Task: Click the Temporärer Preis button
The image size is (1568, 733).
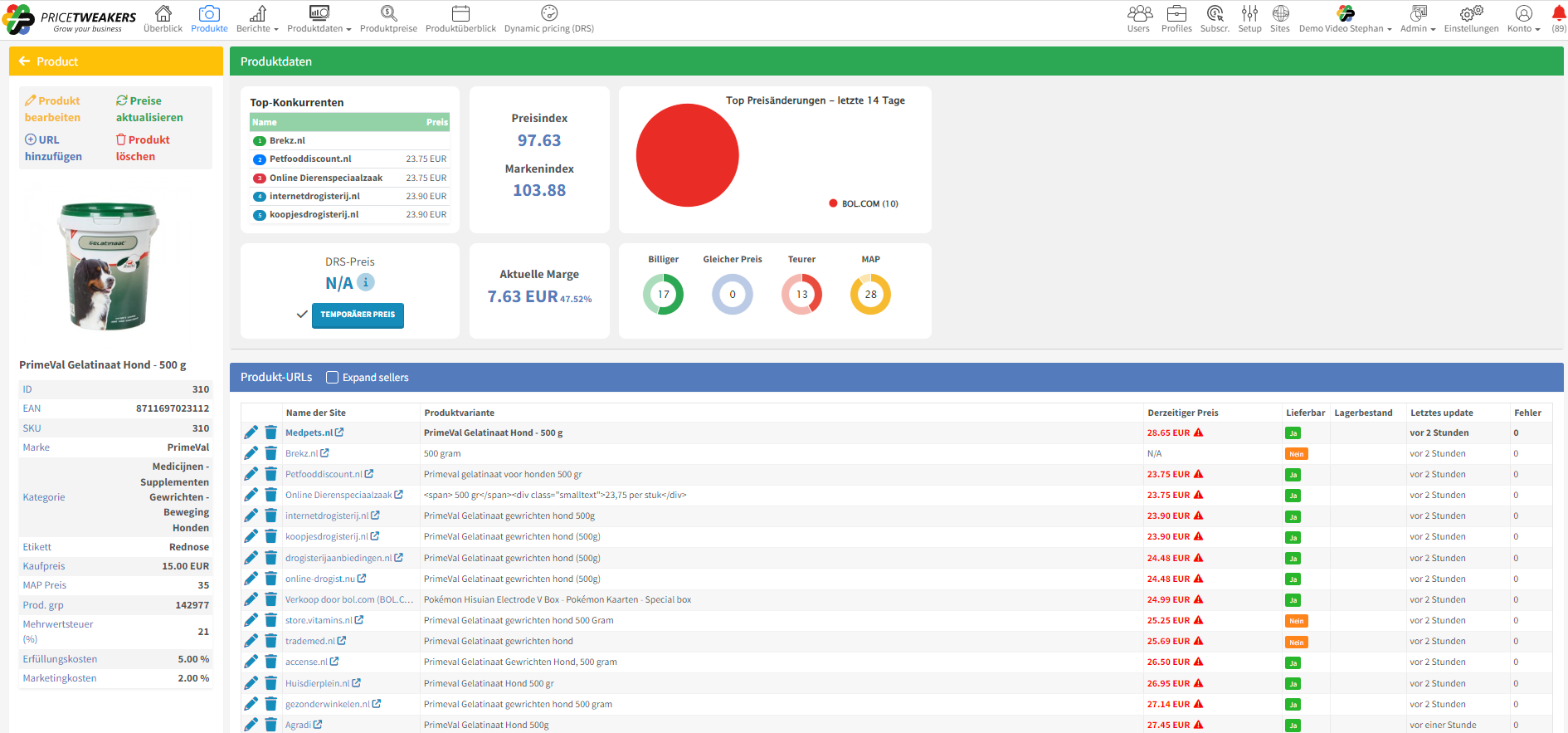Action: 358,315
